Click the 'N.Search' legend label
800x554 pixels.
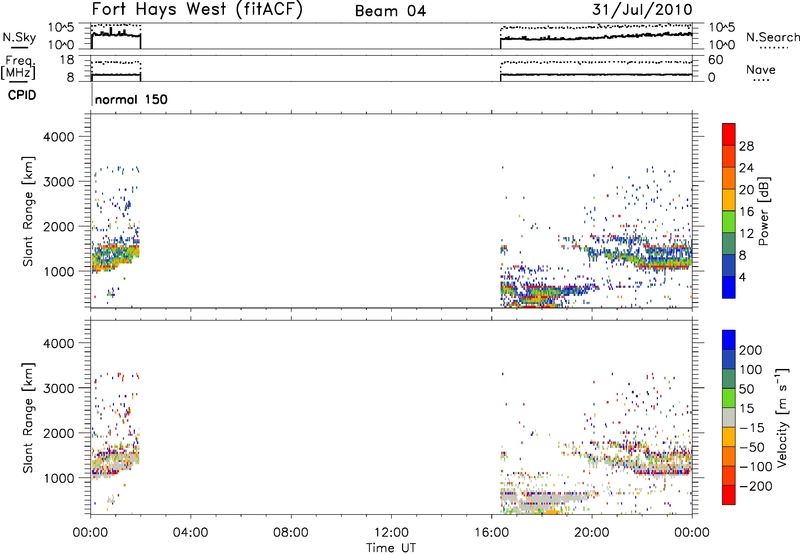(772, 37)
